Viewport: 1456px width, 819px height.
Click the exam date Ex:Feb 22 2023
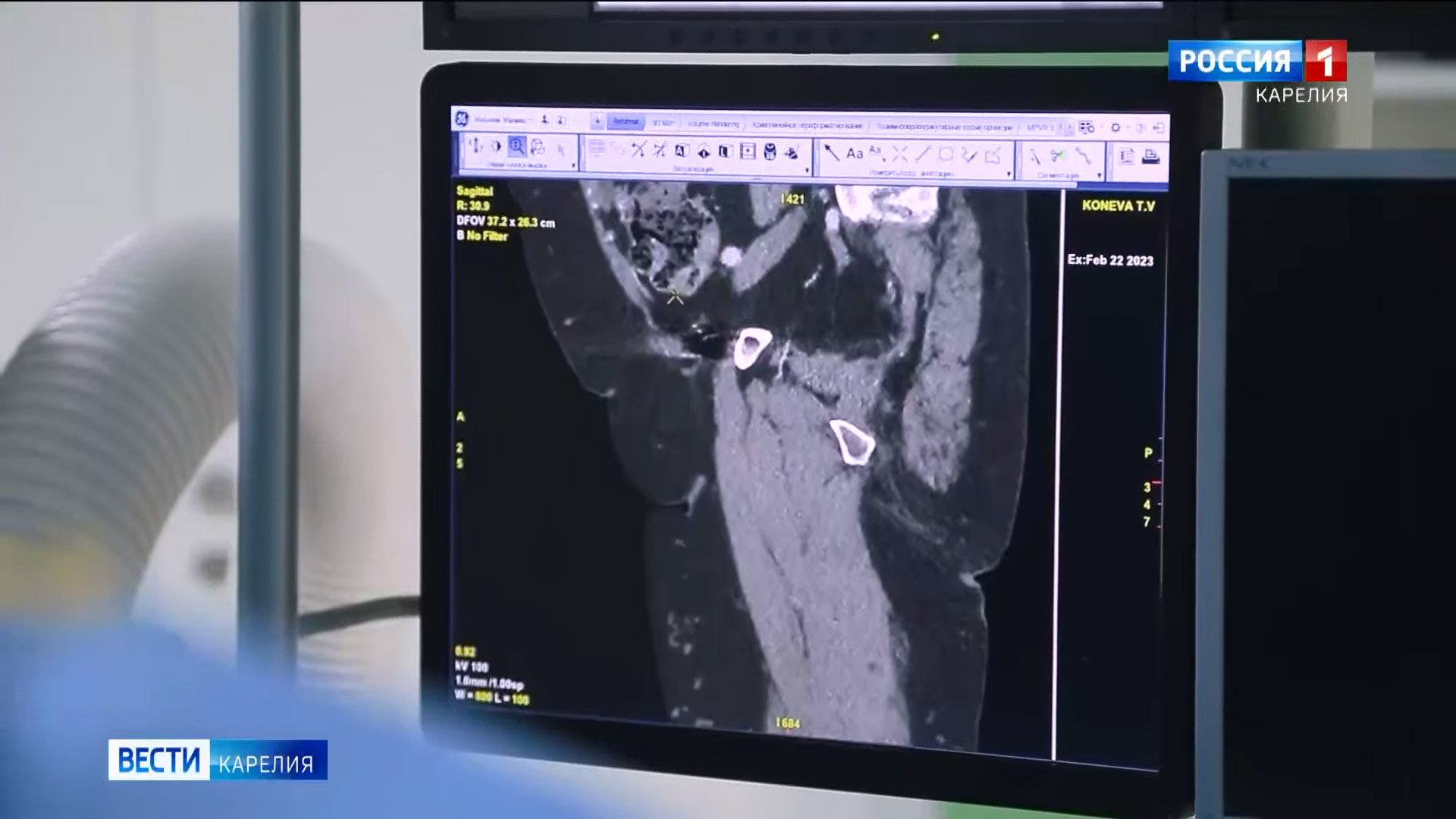click(x=1110, y=260)
